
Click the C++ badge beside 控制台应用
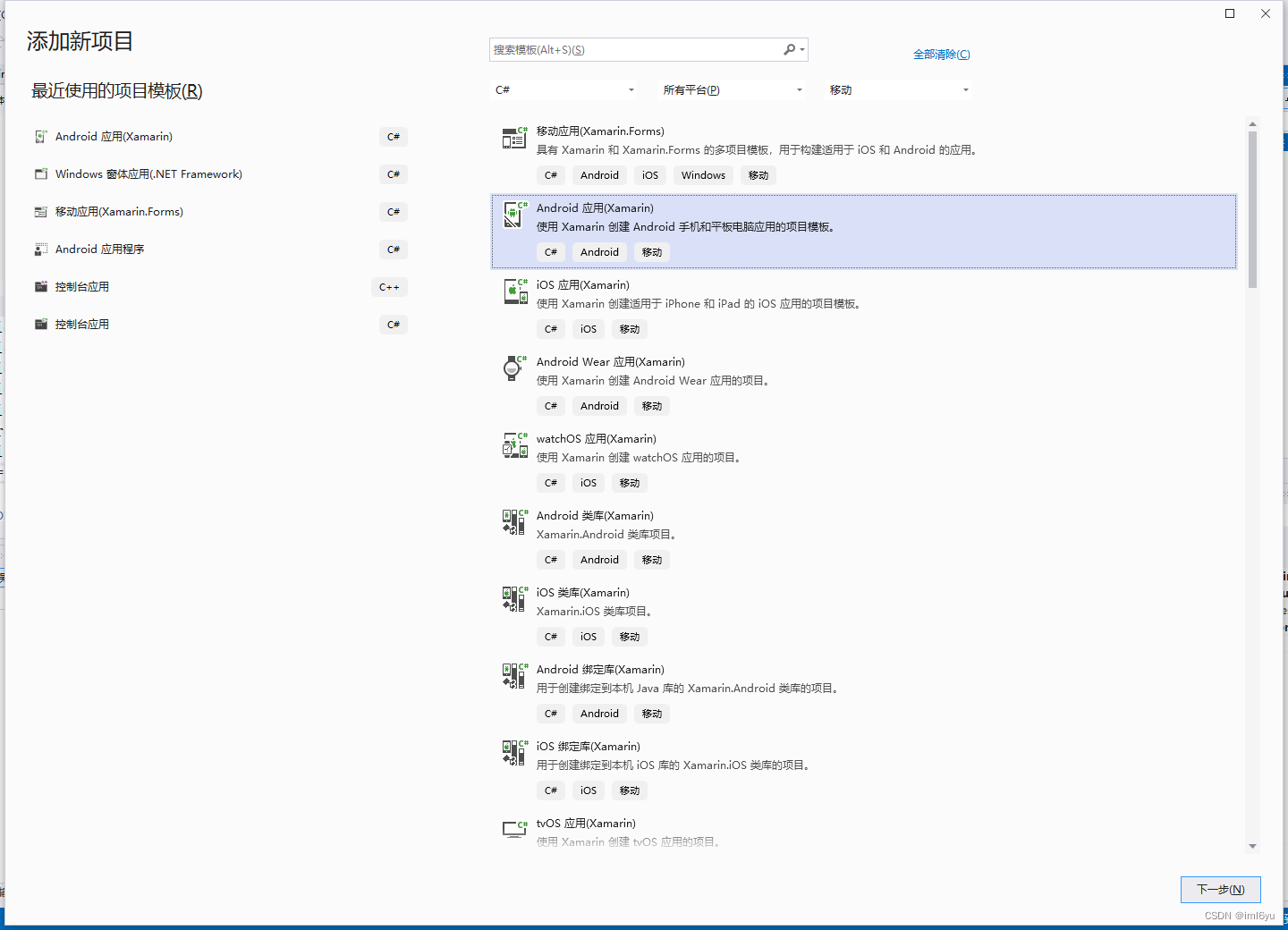click(x=389, y=287)
